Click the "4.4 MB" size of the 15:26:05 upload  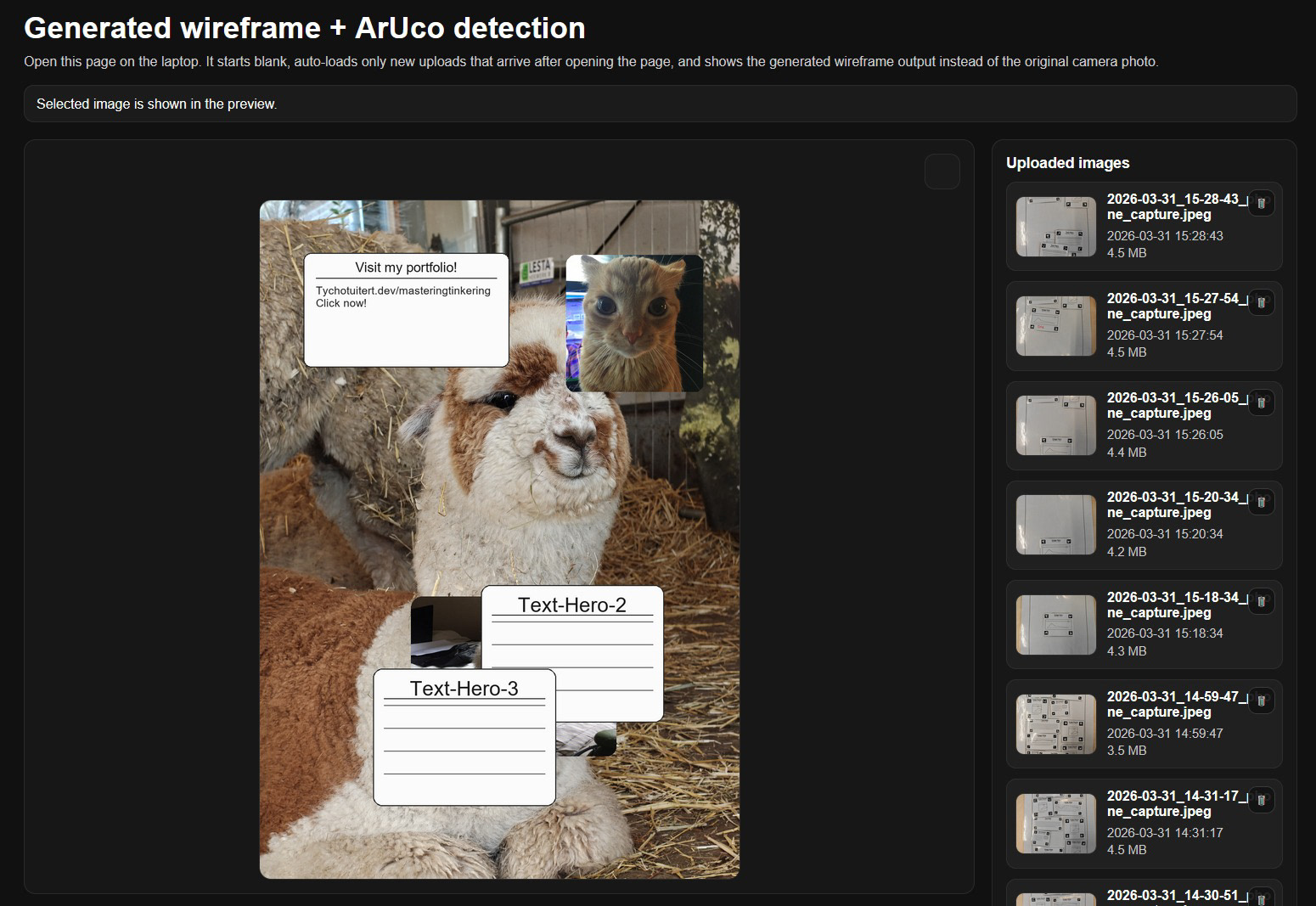[1127, 453]
